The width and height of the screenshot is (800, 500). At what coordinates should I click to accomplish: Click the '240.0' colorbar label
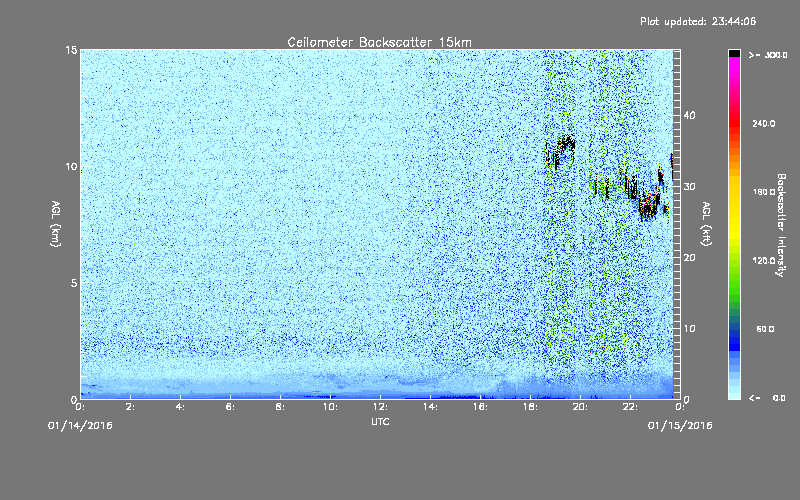click(x=764, y=124)
